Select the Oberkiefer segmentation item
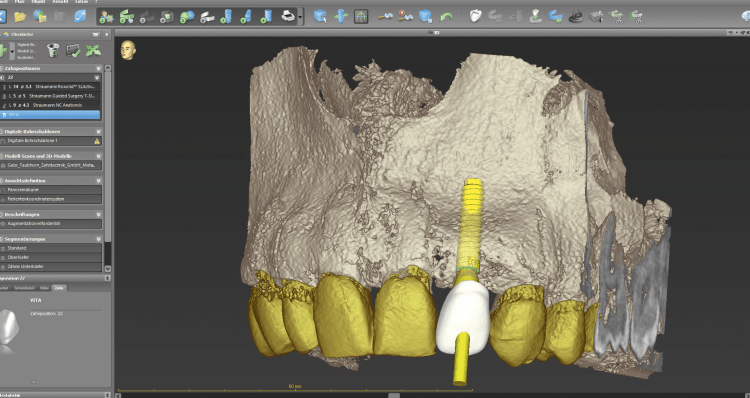The image size is (750, 398). coord(51,257)
